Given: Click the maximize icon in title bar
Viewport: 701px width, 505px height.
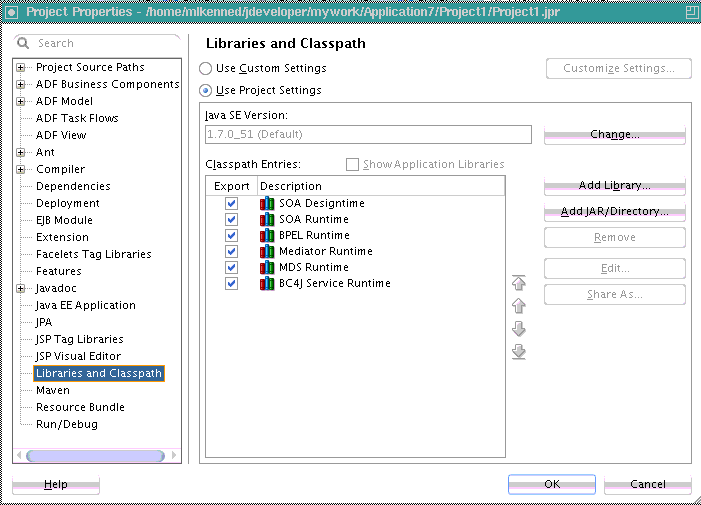Looking at the screenshot, I should tap(692, 12).
